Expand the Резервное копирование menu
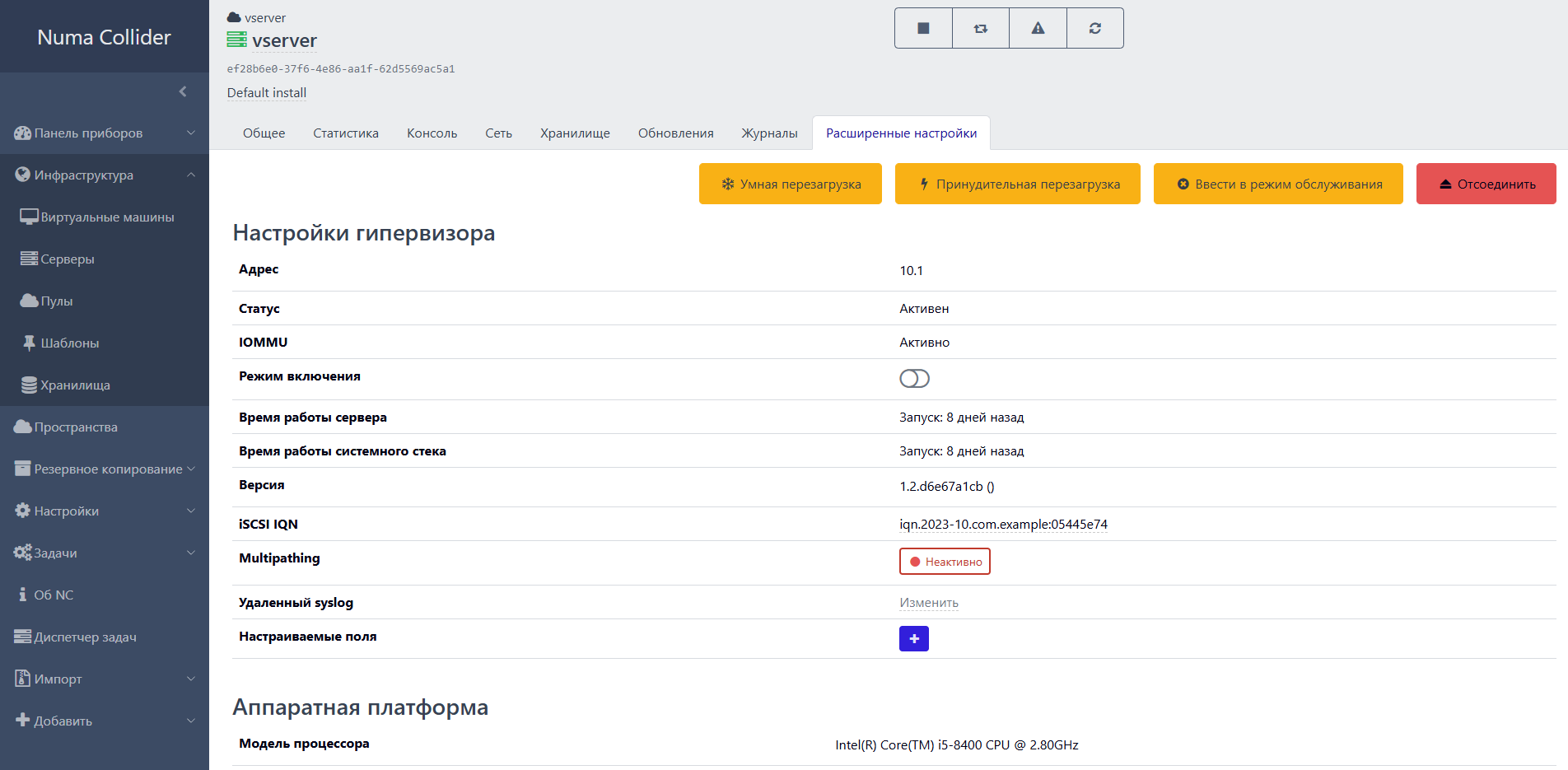Screen dimensions: 1568x770 (104, 469)
